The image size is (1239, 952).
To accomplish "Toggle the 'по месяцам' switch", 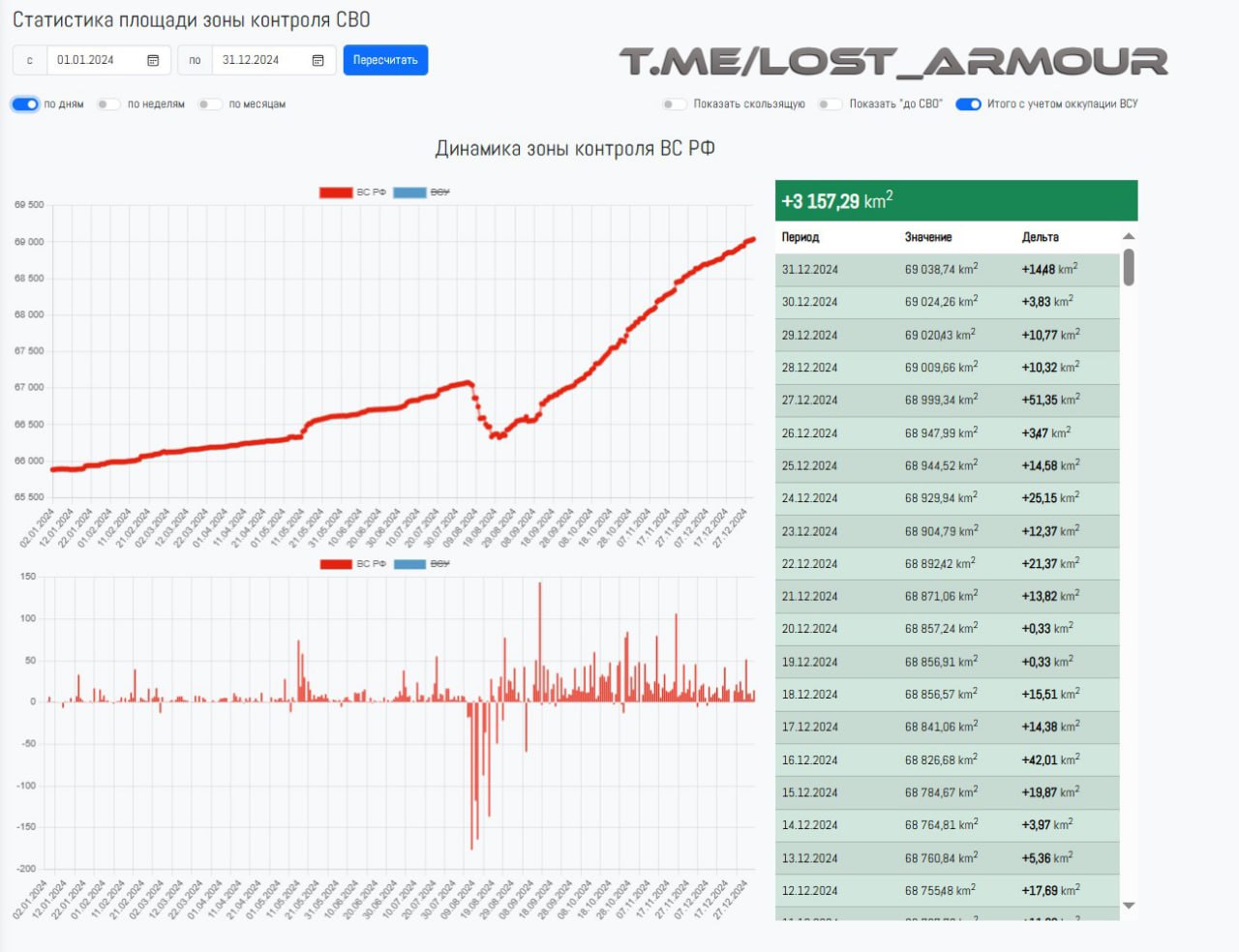I will tap(209, 104).
